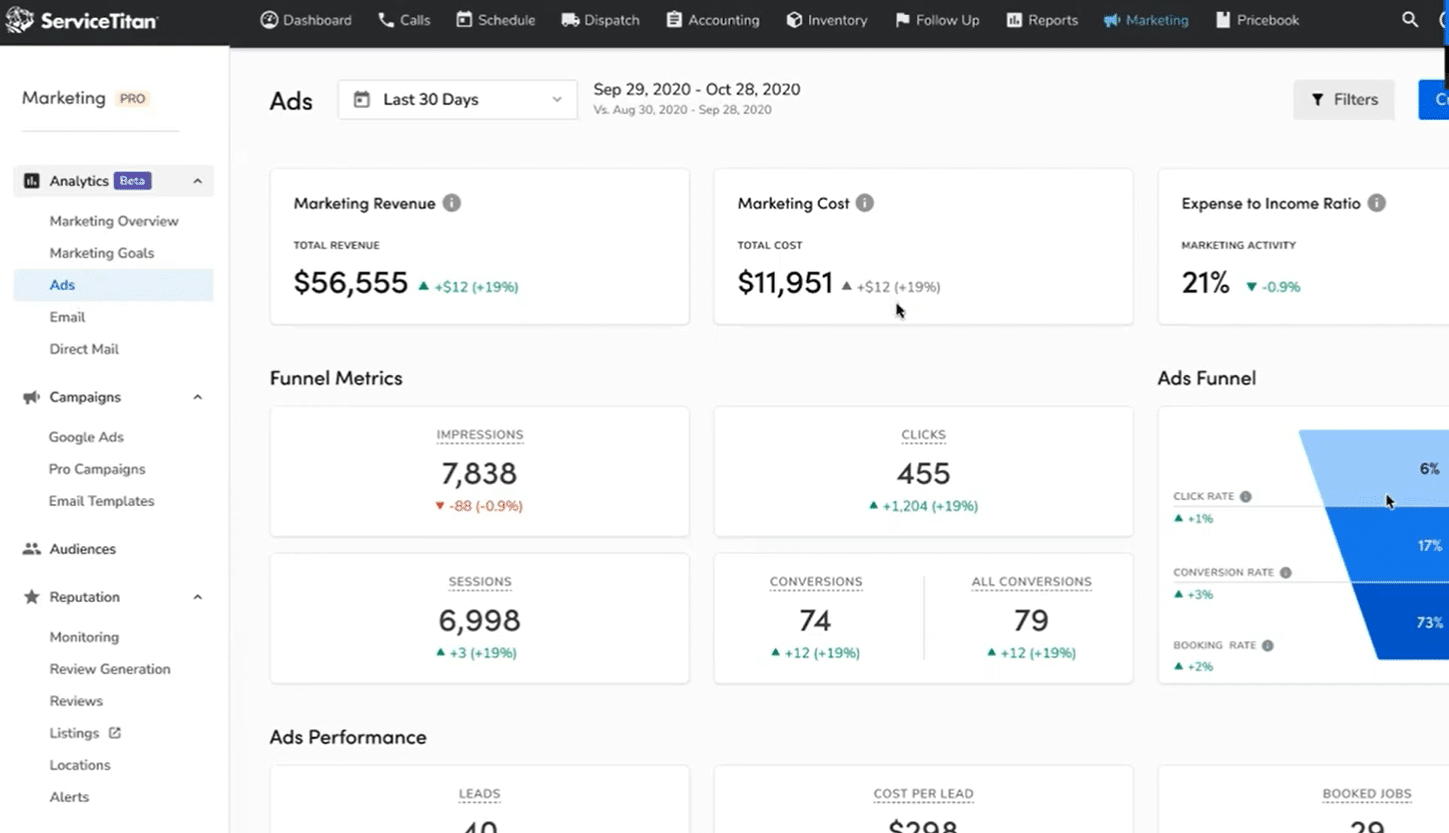The width and height of the screenshot is (1449, 833).
Task: Open Marketing Overview in the sidebar
Action: (x=114, y=221)
